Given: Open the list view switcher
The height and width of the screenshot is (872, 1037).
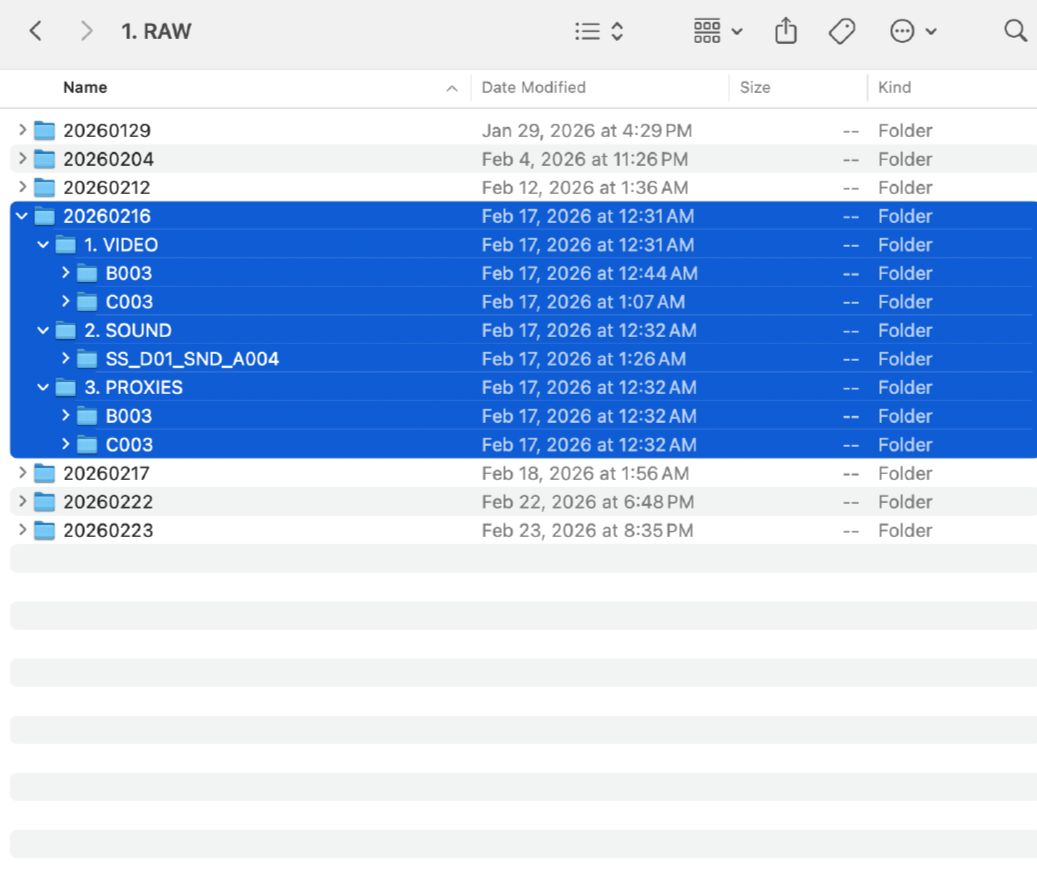Looking at the screenshot, I should 599,31.
